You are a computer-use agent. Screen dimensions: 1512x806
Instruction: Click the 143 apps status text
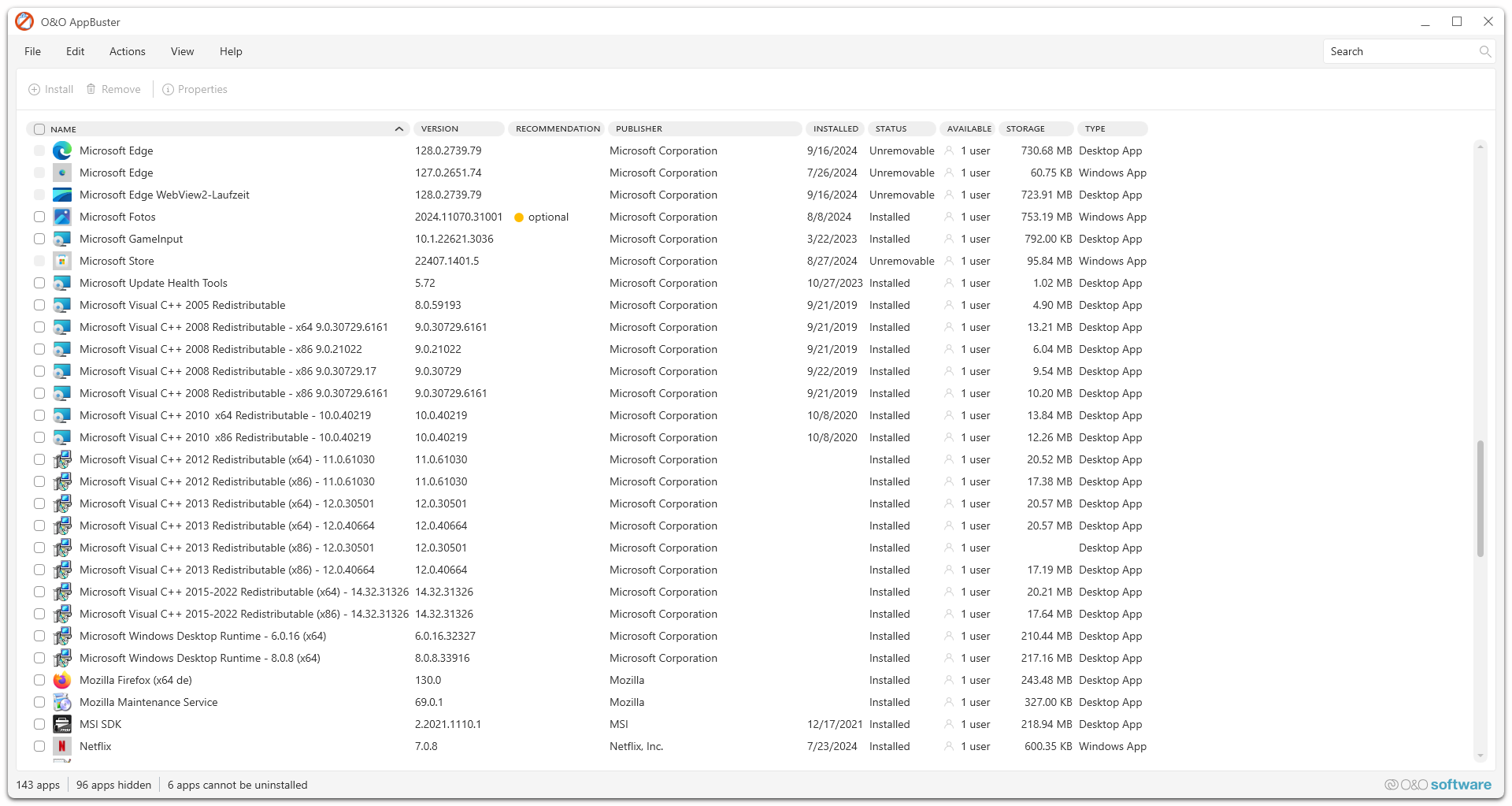(x=38, y=785)
